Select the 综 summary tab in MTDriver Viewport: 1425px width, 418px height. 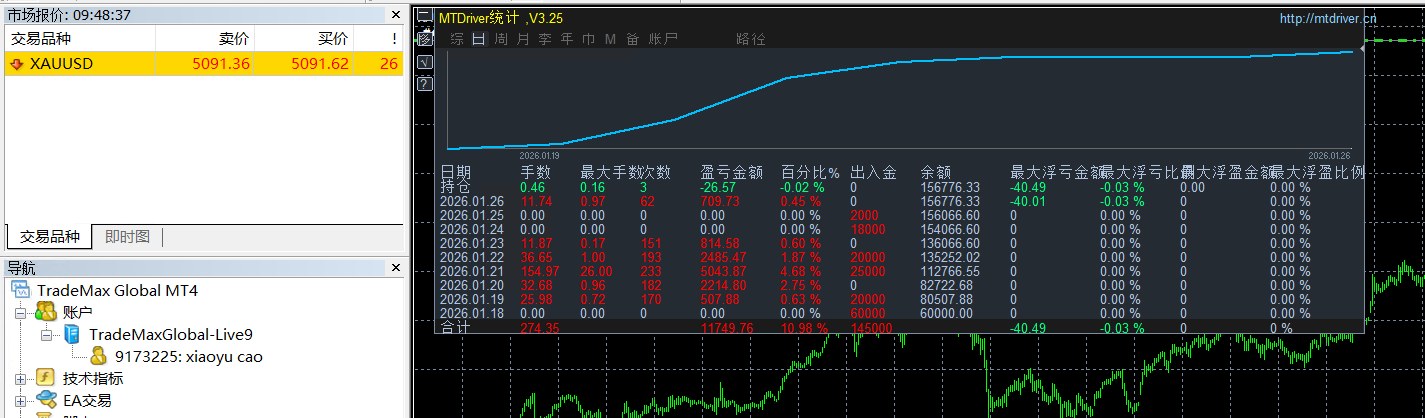tap(457, 39)
